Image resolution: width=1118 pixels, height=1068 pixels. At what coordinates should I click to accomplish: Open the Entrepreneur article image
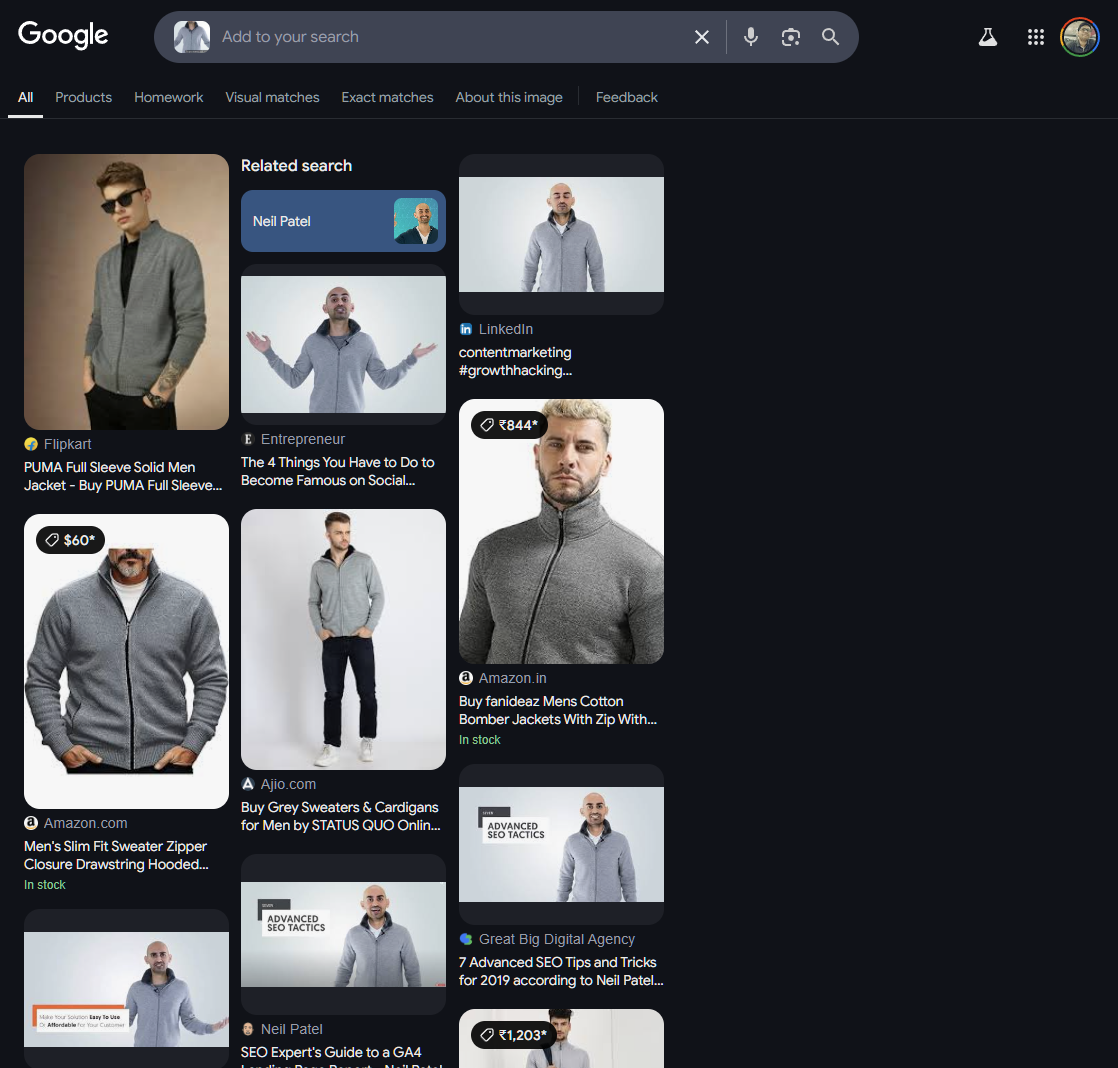tap(343, 344)
